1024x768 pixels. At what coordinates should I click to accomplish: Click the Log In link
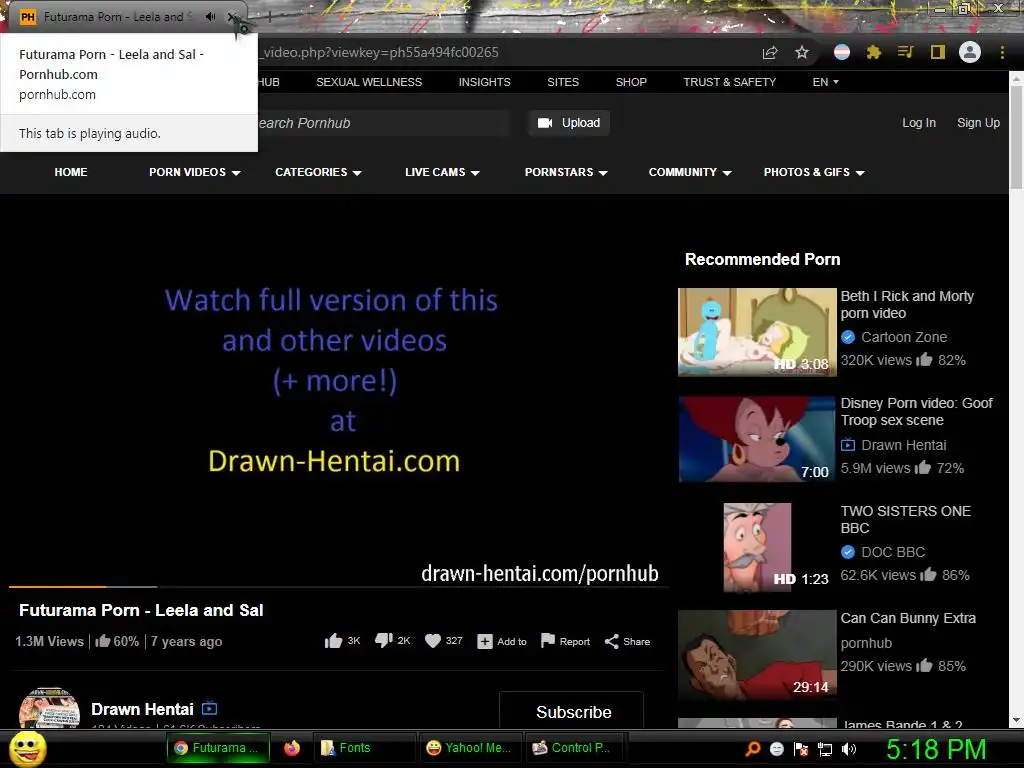(919, 123)
